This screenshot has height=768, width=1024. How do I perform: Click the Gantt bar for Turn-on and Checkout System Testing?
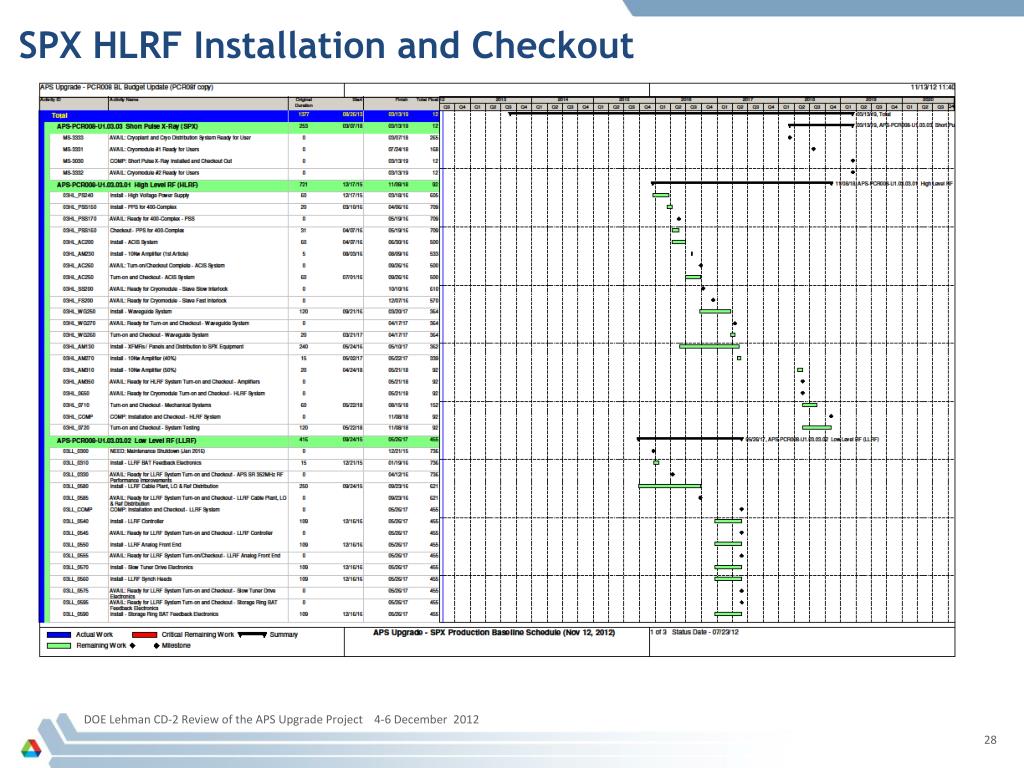[816, 428]
